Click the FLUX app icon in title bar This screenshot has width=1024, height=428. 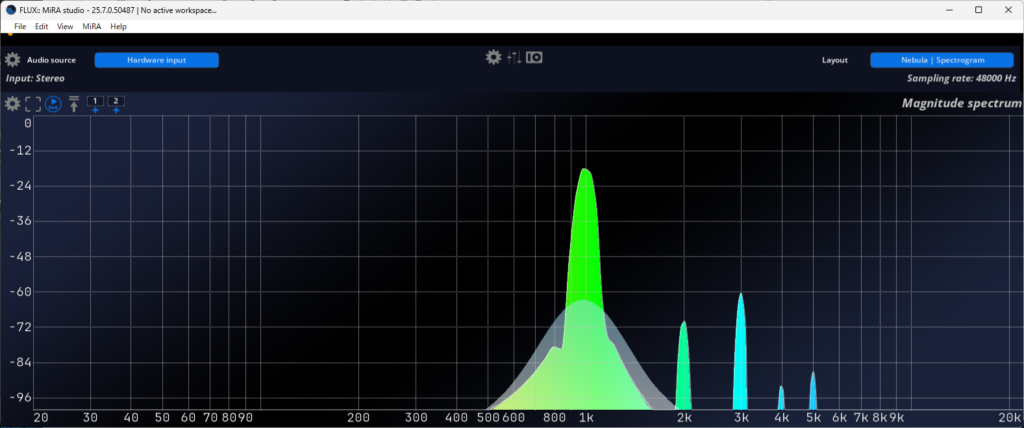(x=9, y=9)
